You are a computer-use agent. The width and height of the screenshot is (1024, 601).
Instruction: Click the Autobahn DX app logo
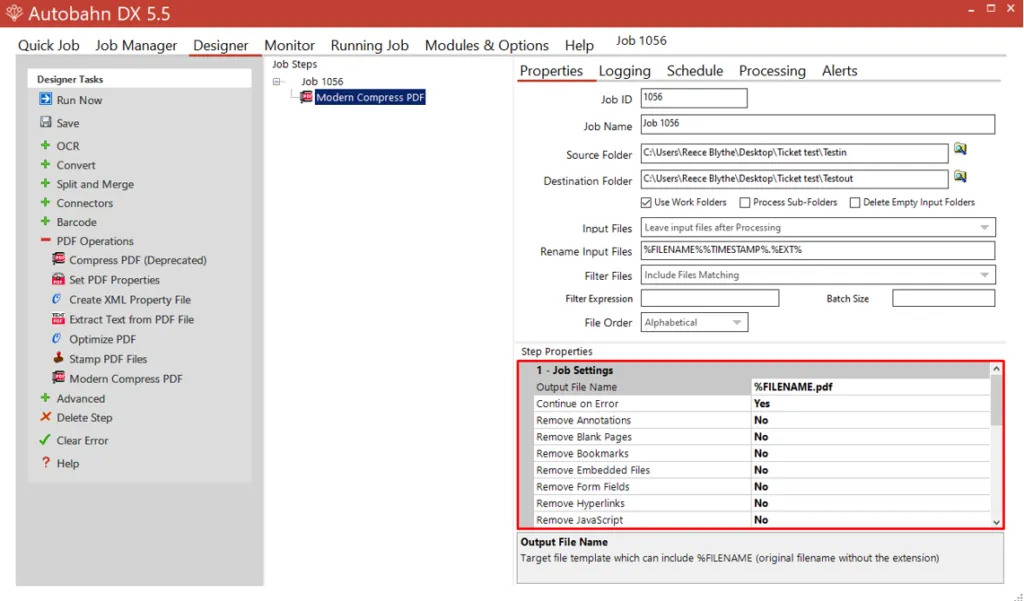pyautogui.click(x=14, y=13)
